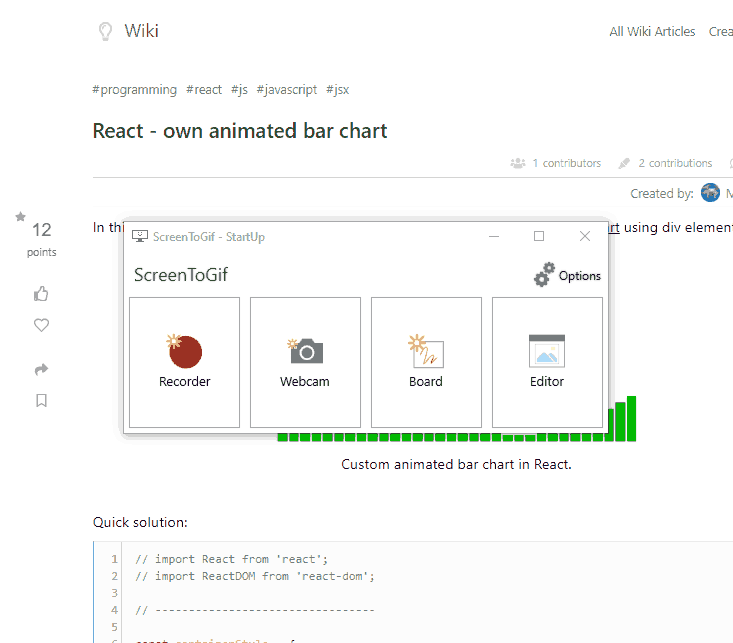The image size is (733, 643).
Task: Maximize the ScreenToGif StartUp window
Action: click(x=539, y=237)
